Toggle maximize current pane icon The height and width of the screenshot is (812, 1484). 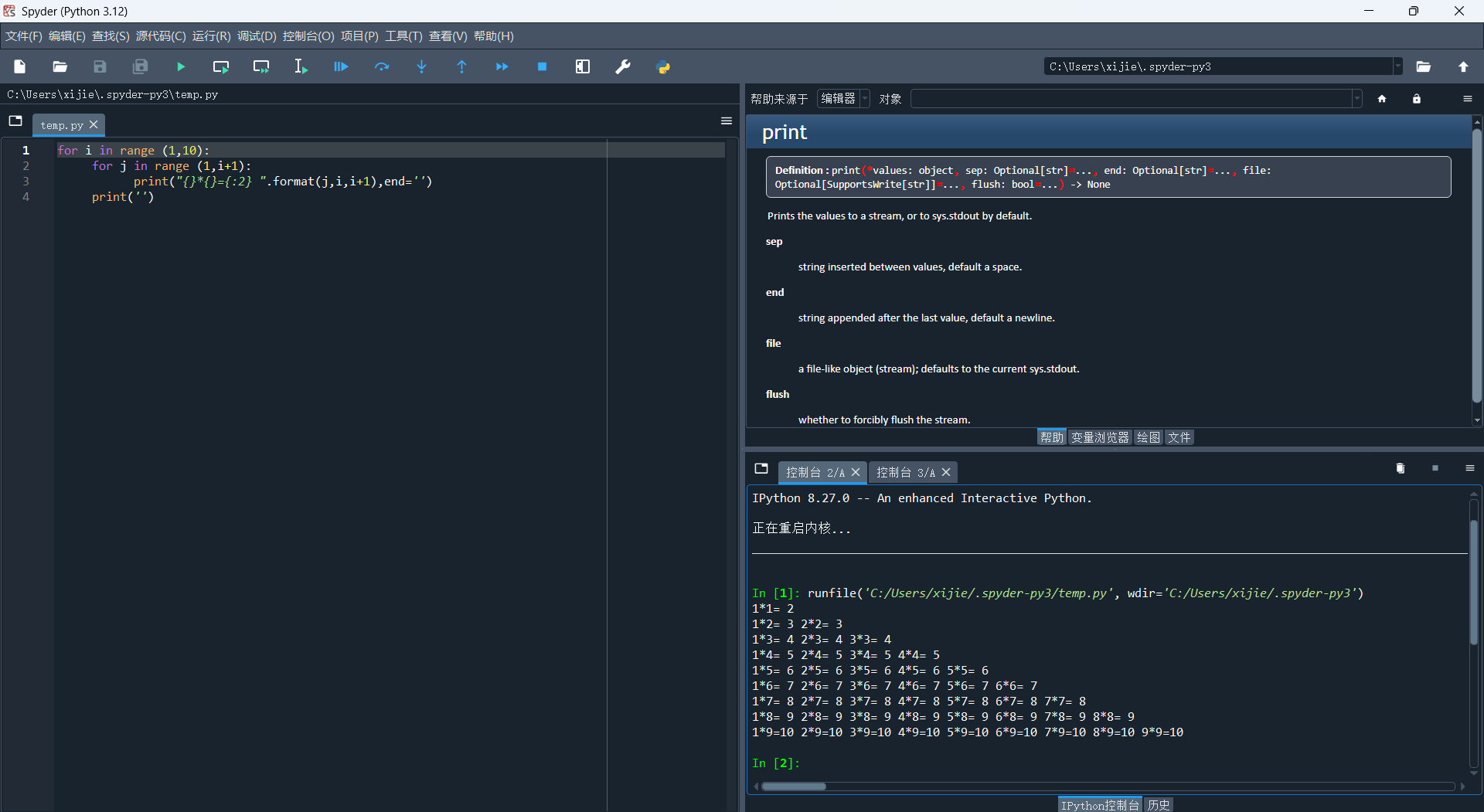[x=583, y=67]
